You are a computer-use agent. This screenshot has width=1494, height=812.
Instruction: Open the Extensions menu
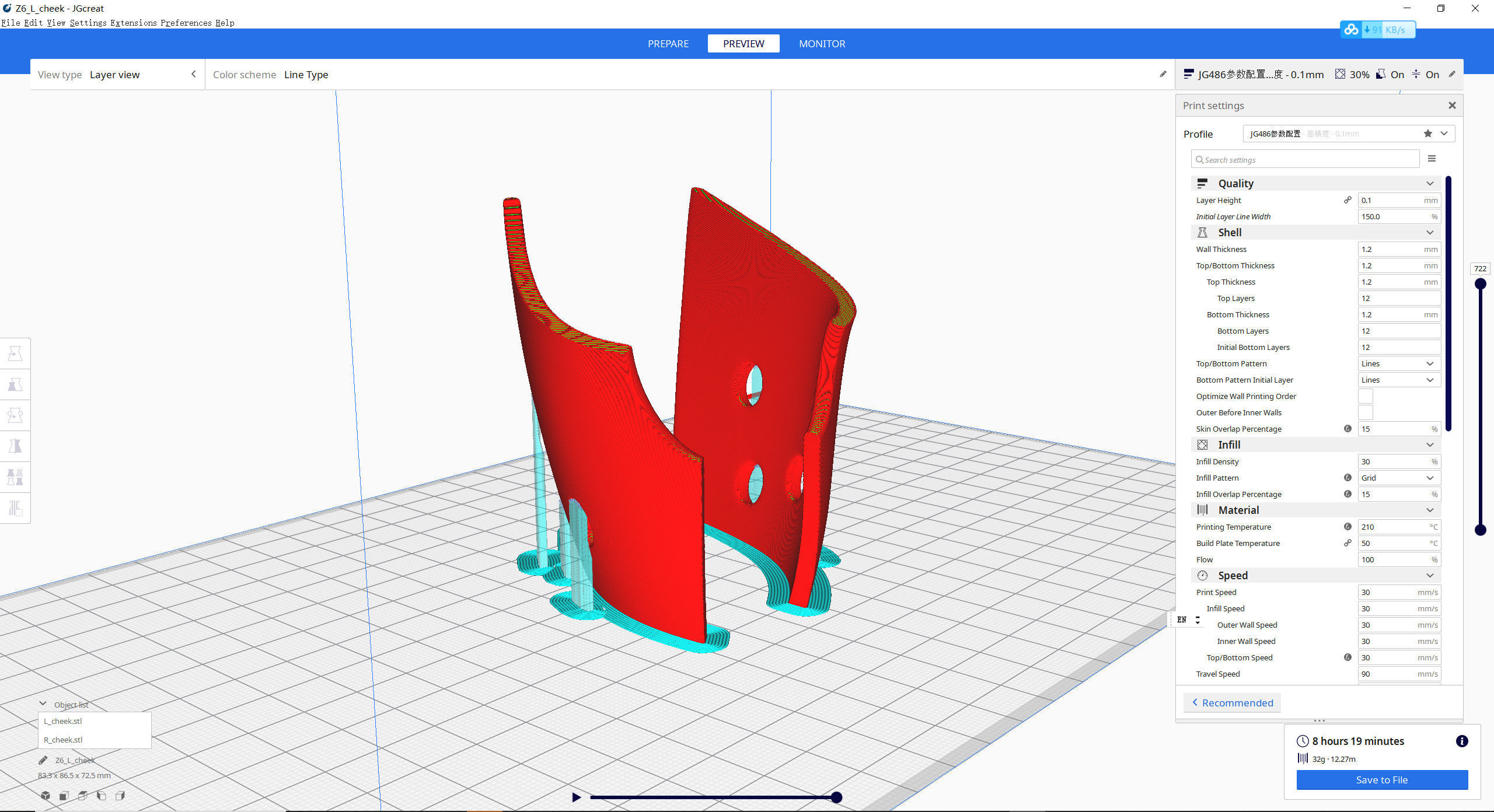pyautogui.click(x=134, y=23)
